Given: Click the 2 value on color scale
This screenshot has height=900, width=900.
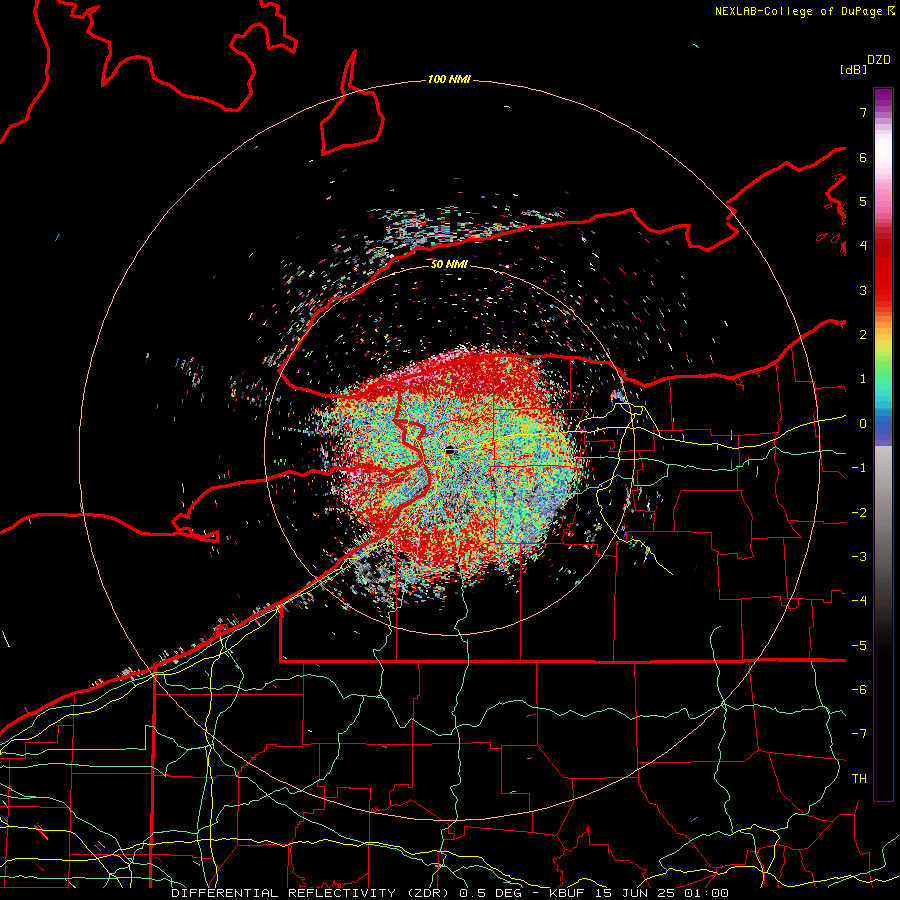Looking at the screenshot, I should [x=863, y=335].
